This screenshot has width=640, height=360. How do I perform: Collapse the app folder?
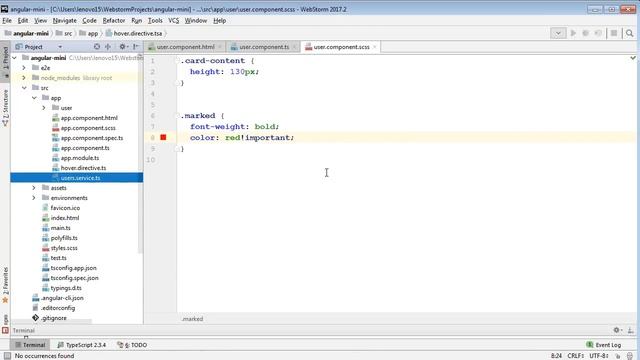click(34, 98)
